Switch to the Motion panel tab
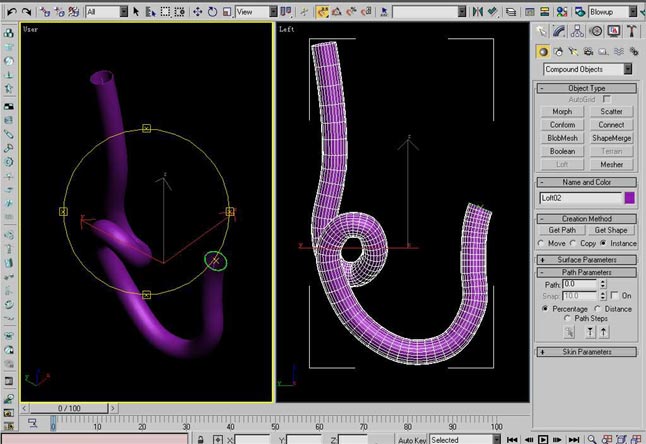 point(596,31)
